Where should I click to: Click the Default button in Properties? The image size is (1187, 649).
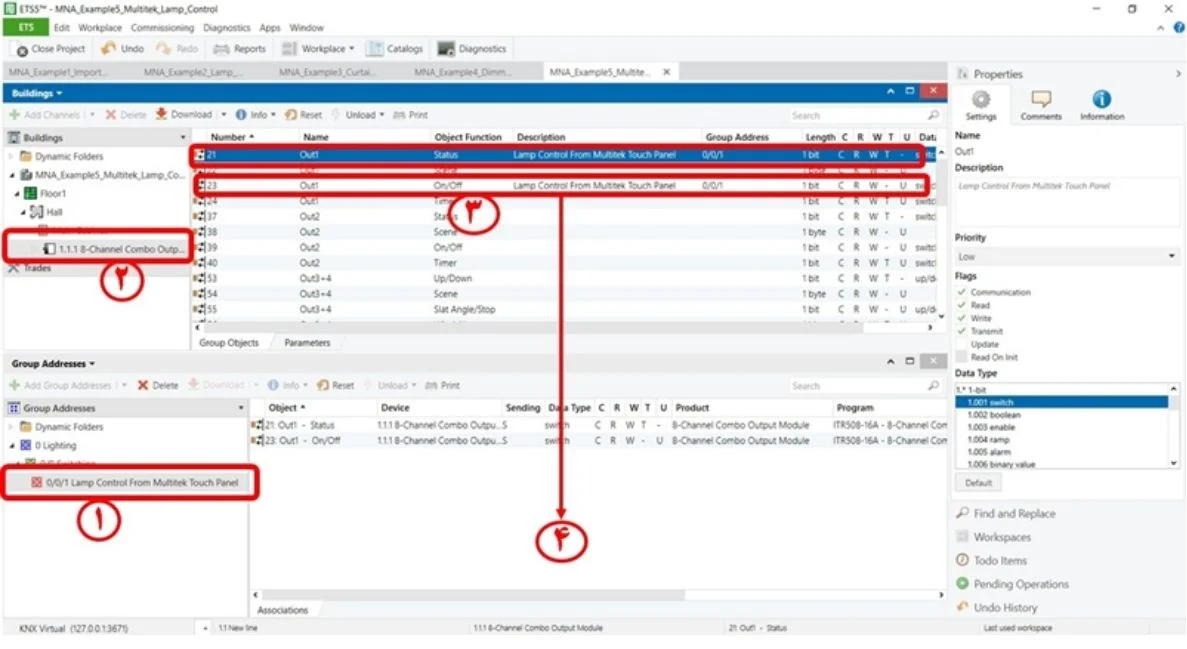click(978, 482)
